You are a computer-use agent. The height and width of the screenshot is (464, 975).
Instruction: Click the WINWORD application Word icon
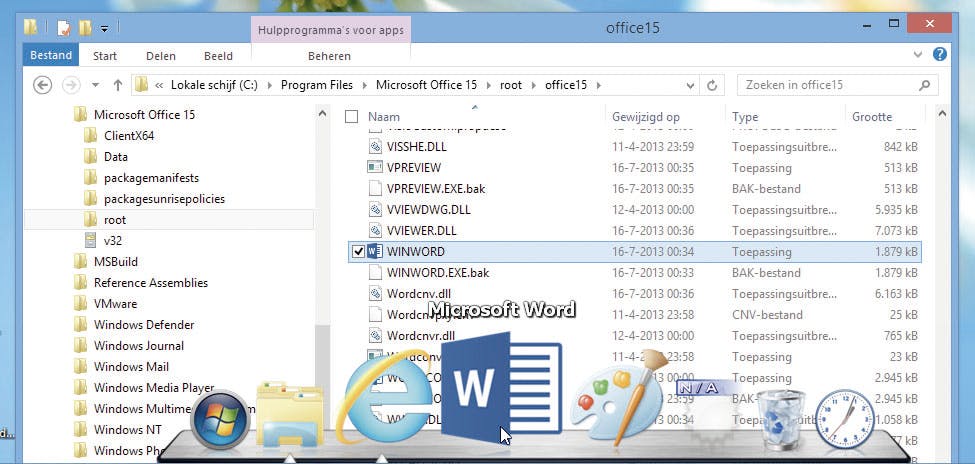tap(374, 251)
